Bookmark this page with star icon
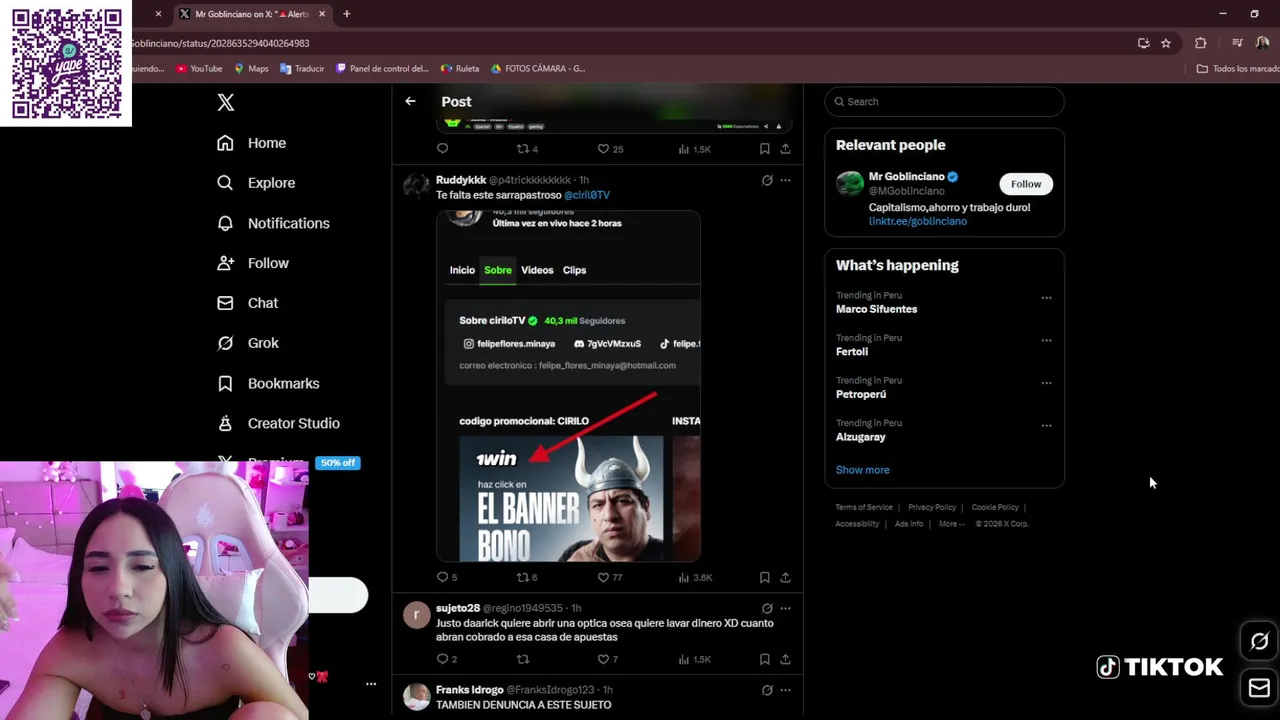The image size is (1280, 720). click(x=1166, y=43)
